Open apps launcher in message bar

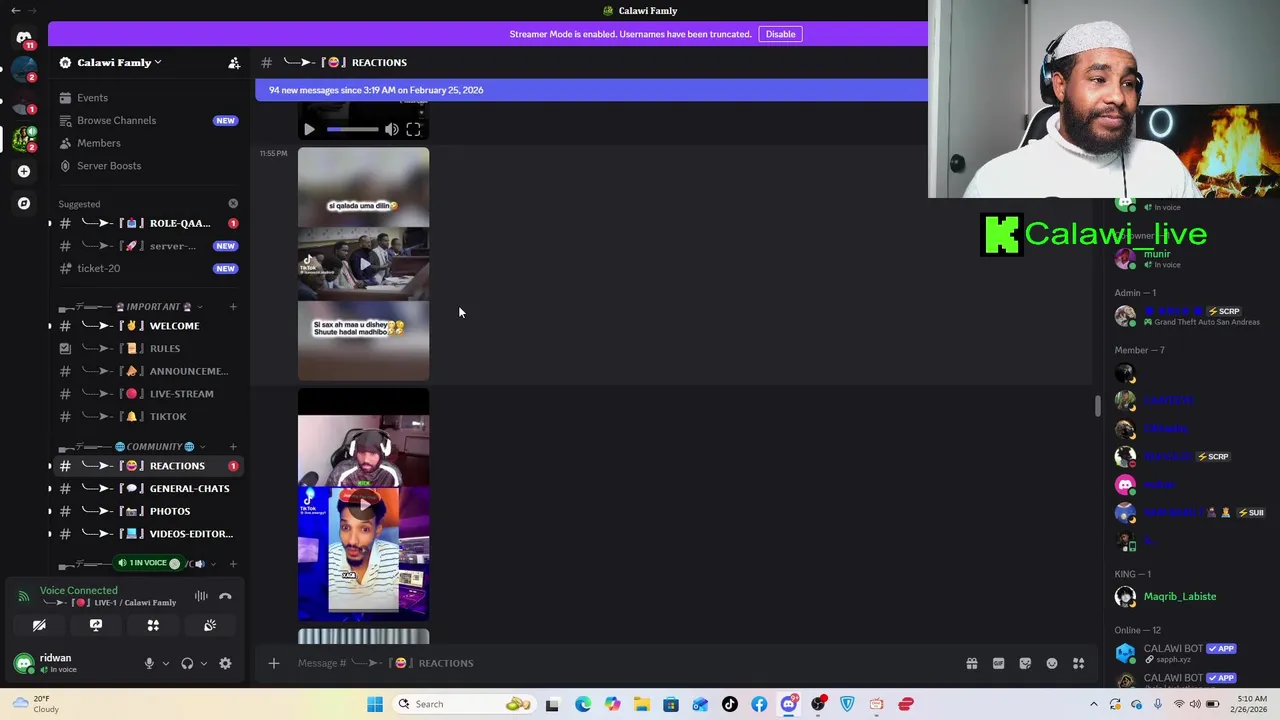point(1079,663)
